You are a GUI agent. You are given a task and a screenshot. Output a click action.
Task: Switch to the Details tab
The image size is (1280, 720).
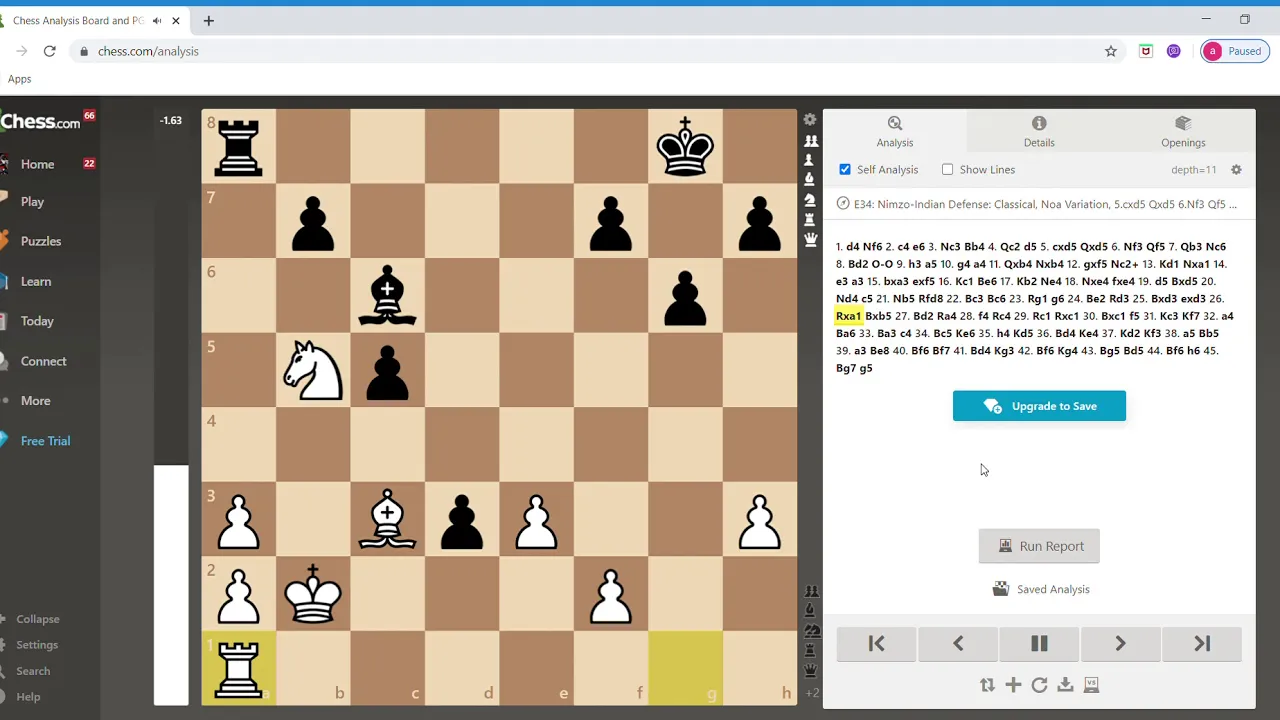(x=1039, y=131)
